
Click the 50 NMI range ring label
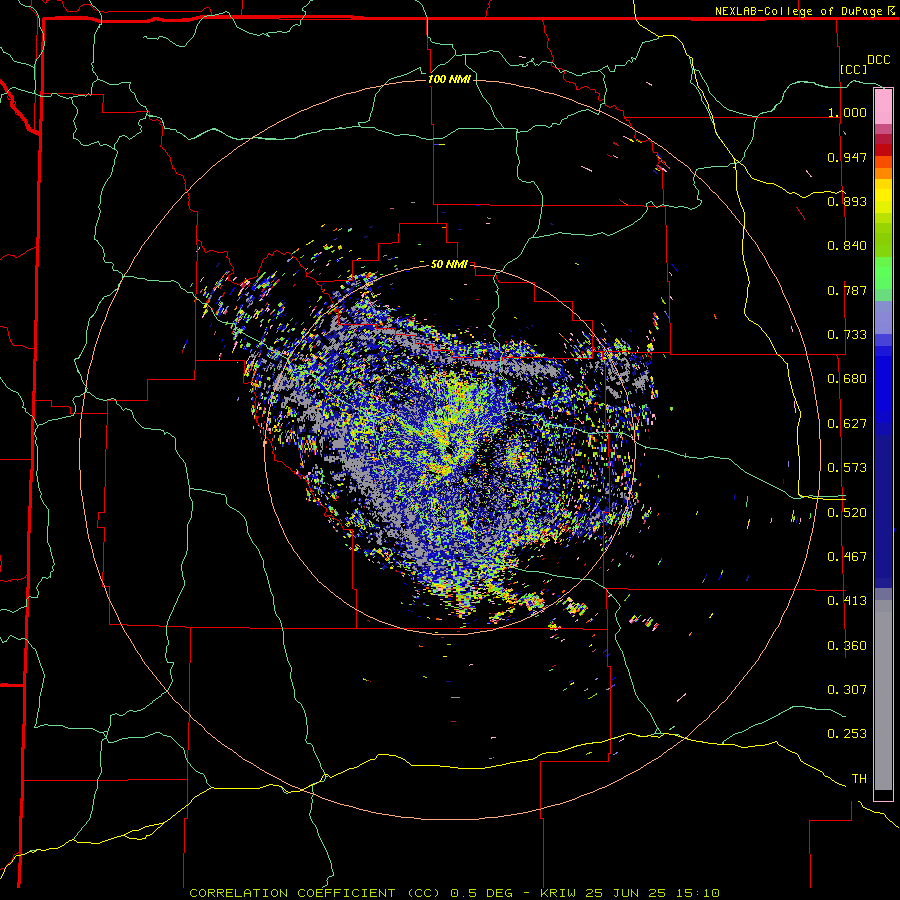click(x=449, y=264)
